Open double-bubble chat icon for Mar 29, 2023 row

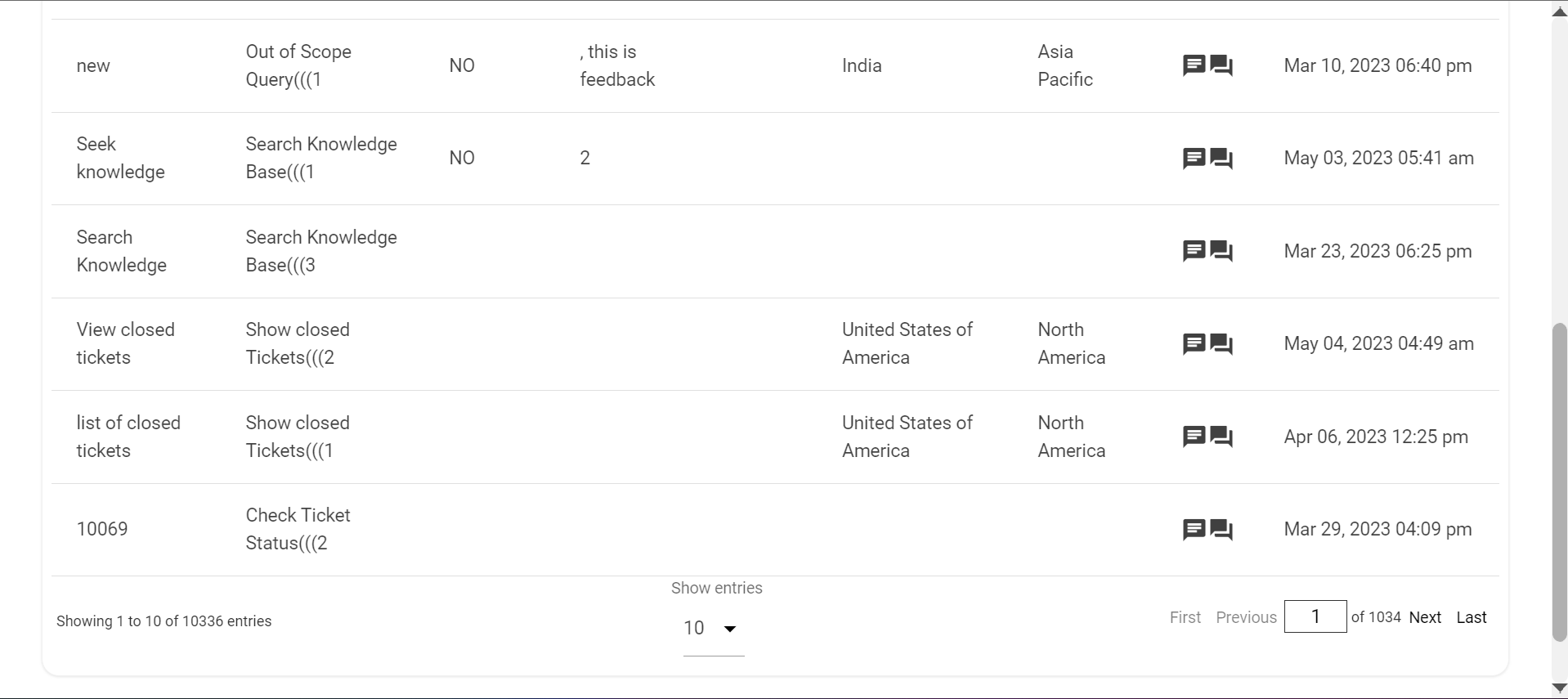1221,529
